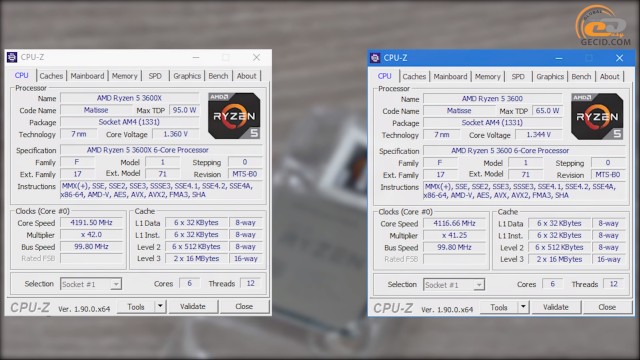Click the name field 'AMD Ryzen 5 3600X'
This screenshot has height=360, width=640.
point(129,98)
